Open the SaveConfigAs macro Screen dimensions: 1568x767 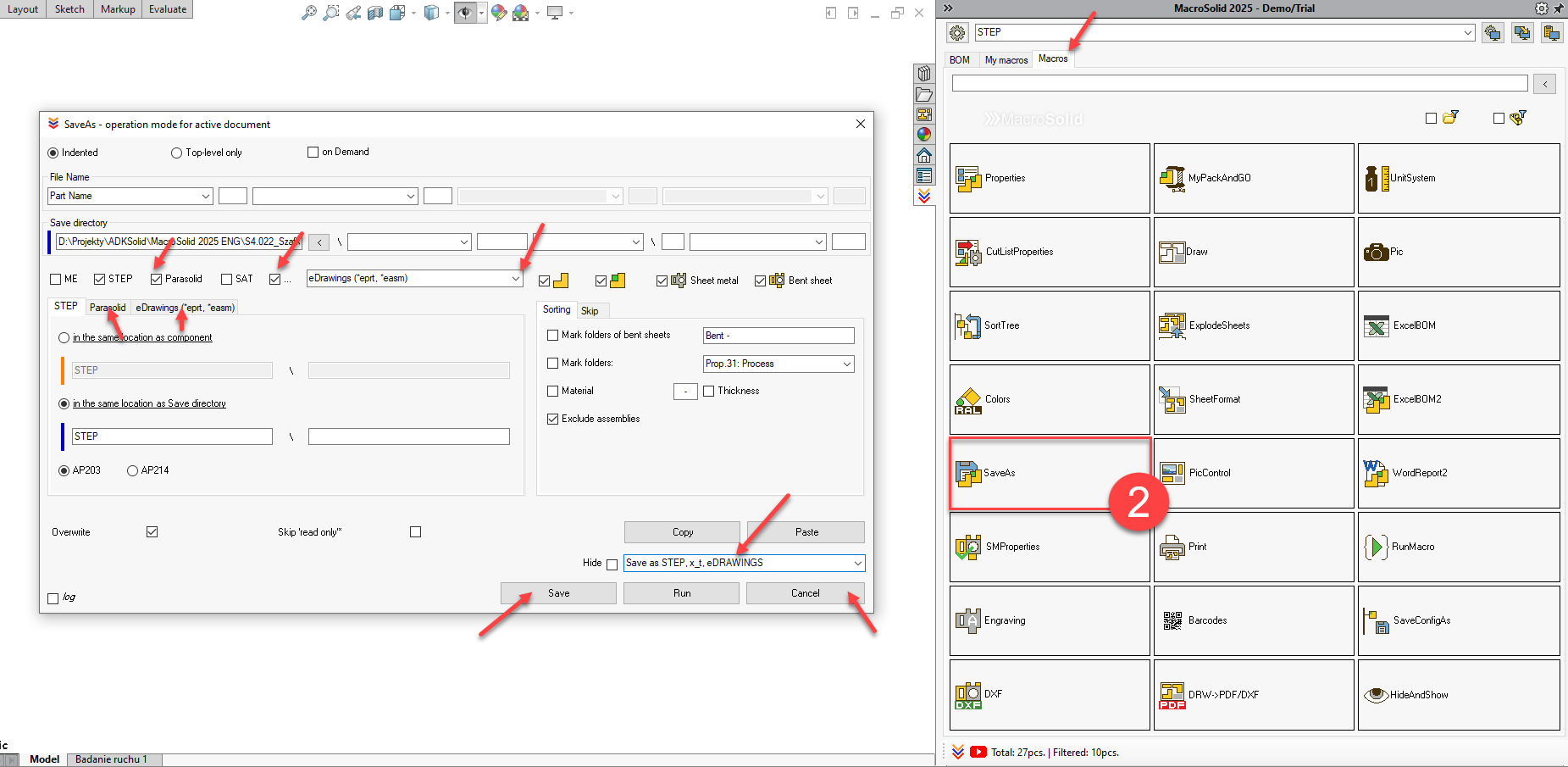[x=1458, y=620]
